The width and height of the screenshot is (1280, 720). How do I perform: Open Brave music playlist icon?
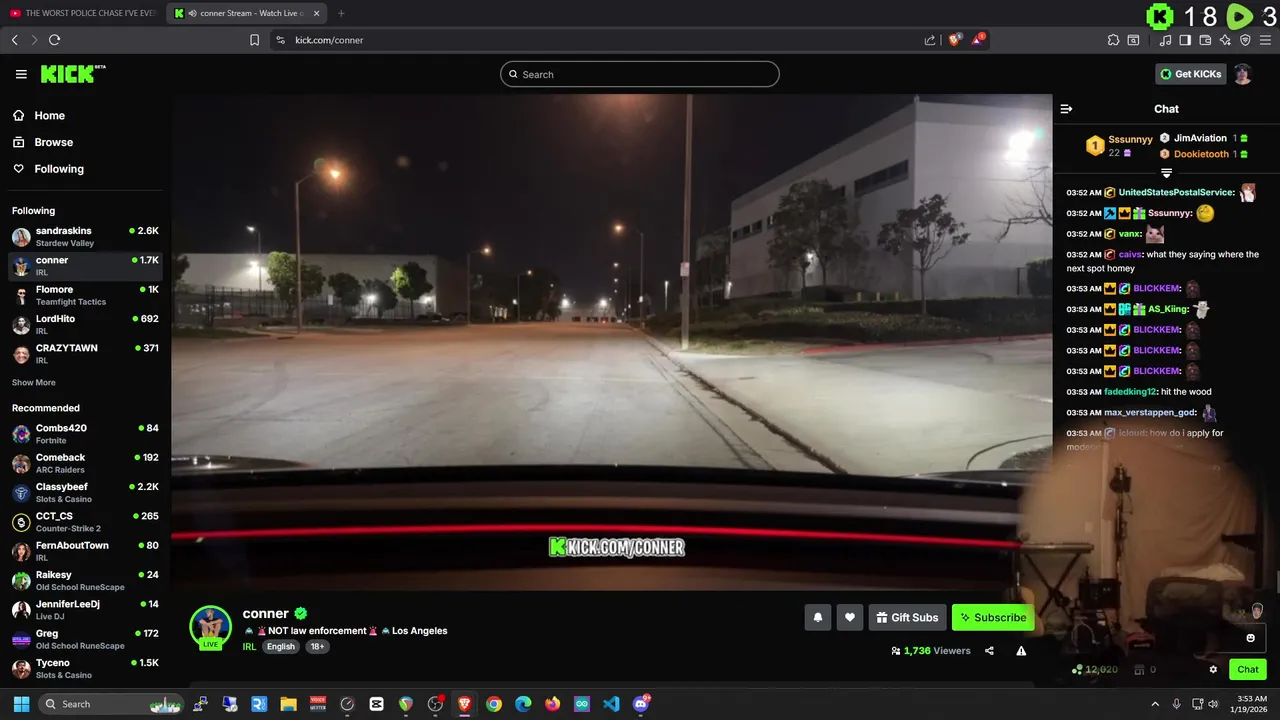pyautogui.click(x=1165, y=40)
